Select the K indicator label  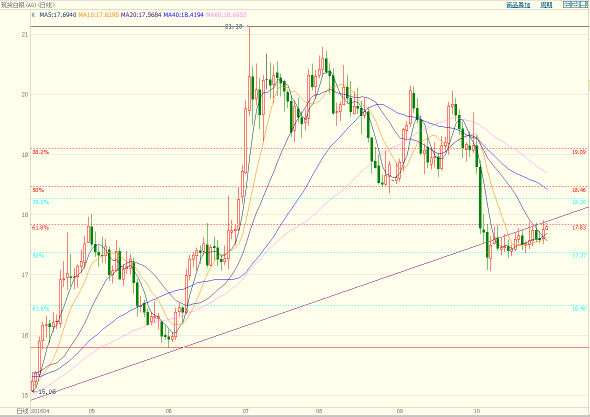[33, 15]
